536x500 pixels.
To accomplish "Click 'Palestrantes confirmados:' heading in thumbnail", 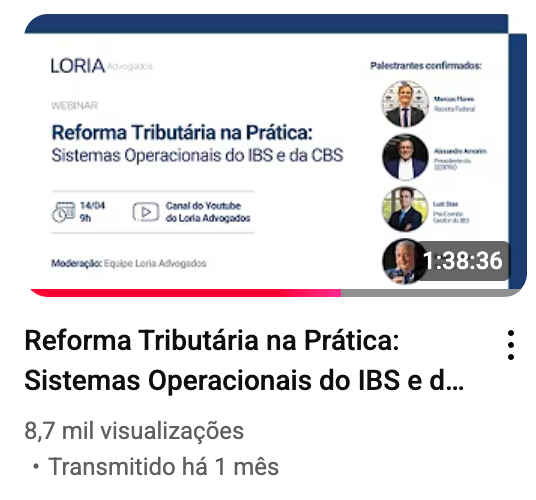I will point(426,65).
